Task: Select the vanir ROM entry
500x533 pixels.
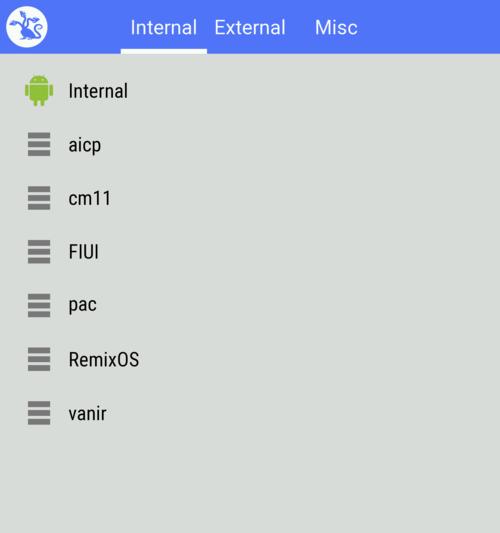Action: pyautogui.click(x=250, y=413)
